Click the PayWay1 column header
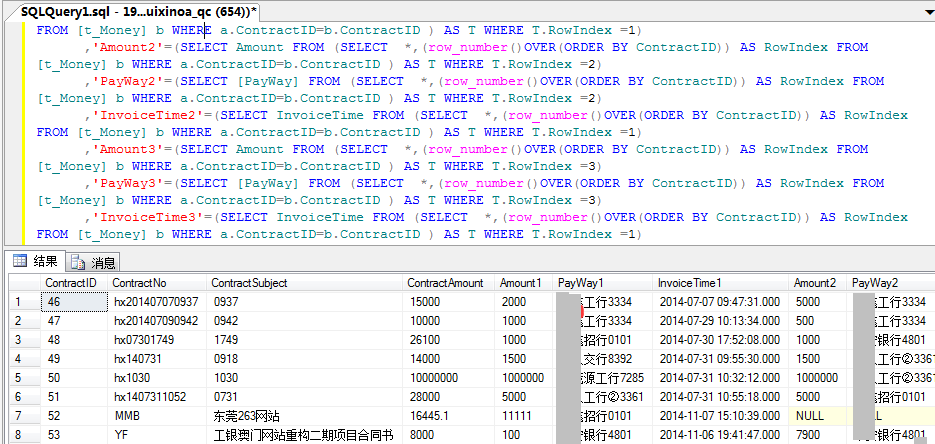 603,283
